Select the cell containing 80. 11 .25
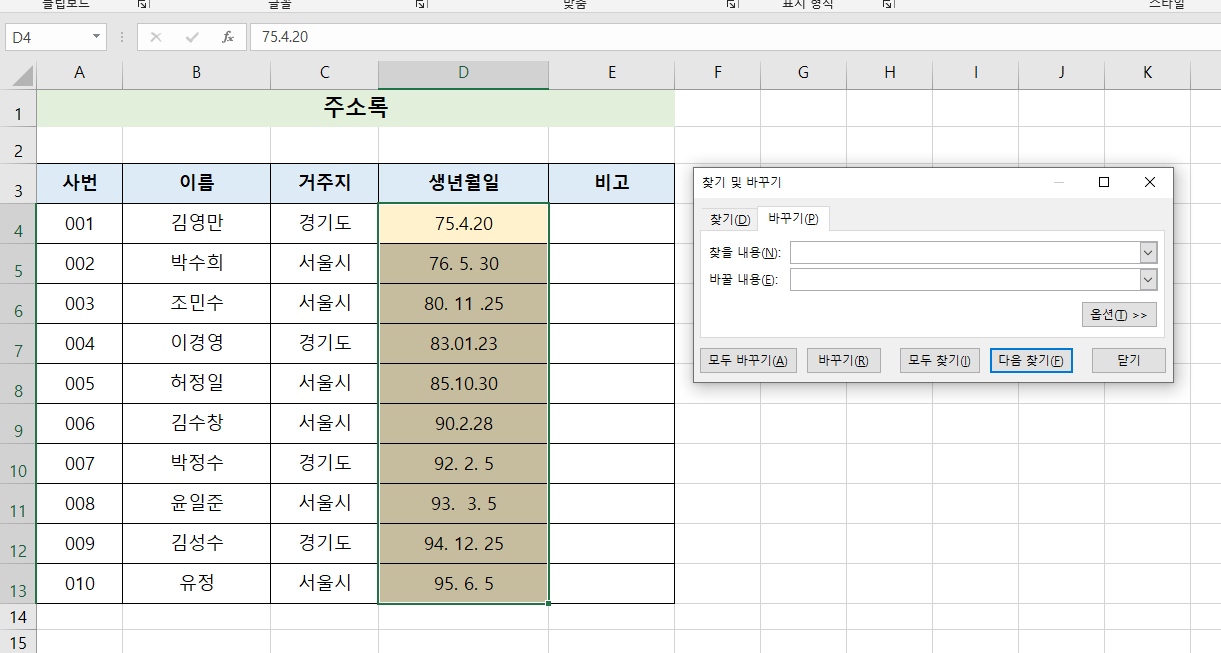Viewport: 1221px width, 653px height. pos(463,303)
